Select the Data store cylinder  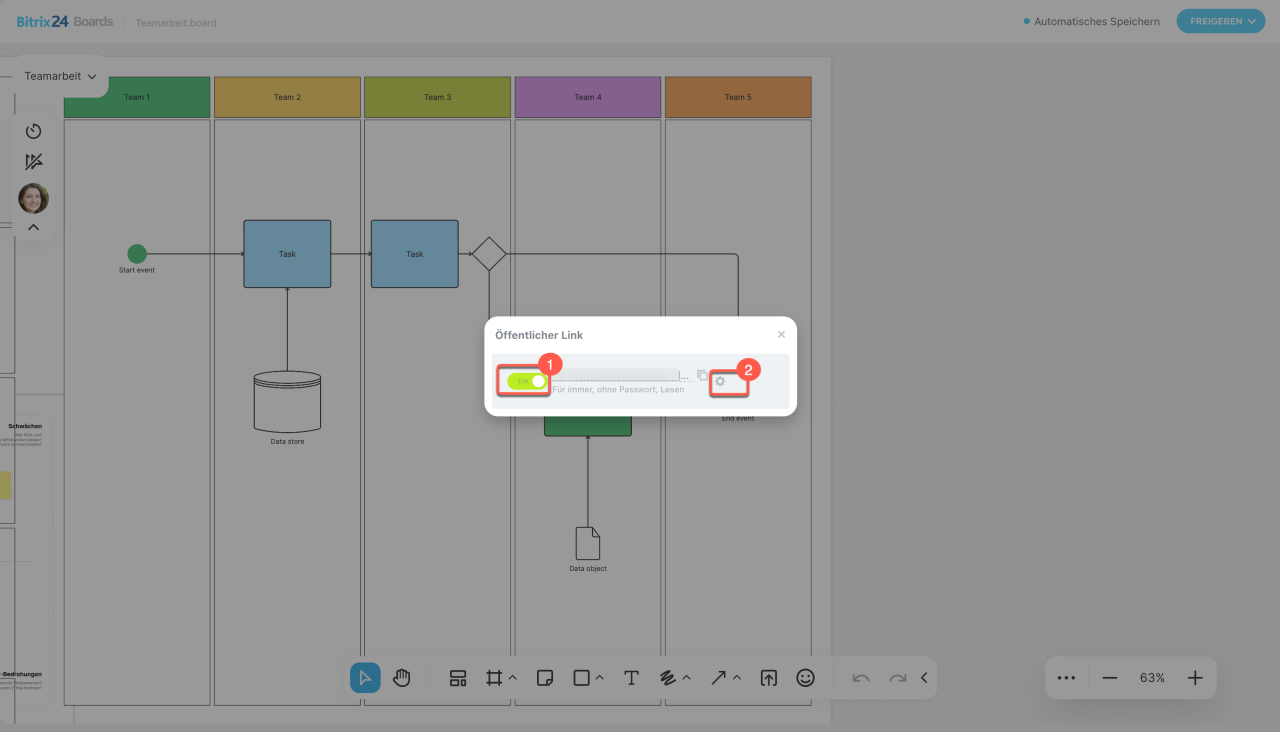coord(287,401)
